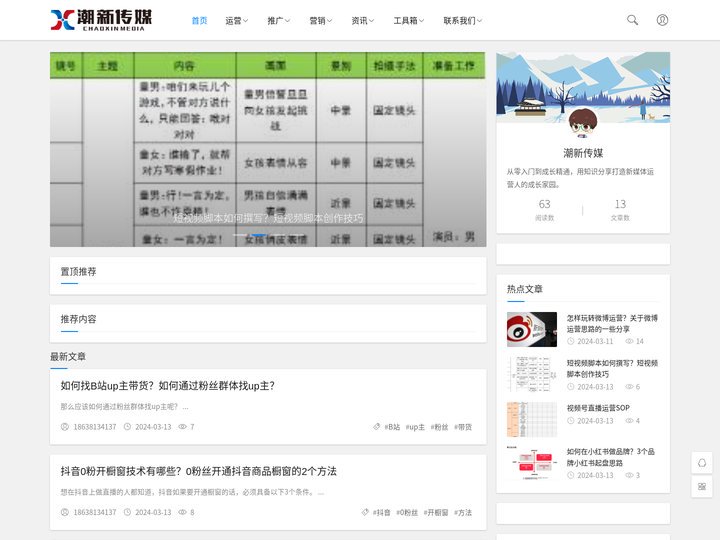
Task: Click the 推荐内容 section heading
Action: pos(79,319)
